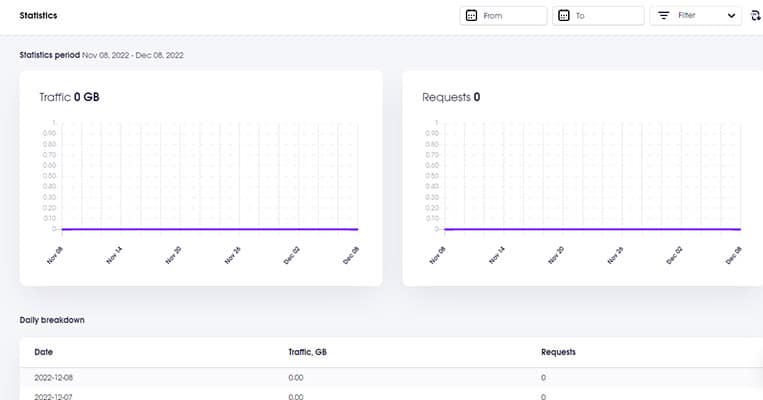
Task: Select the Statistics page heading
Action: (x=38, y=16)
